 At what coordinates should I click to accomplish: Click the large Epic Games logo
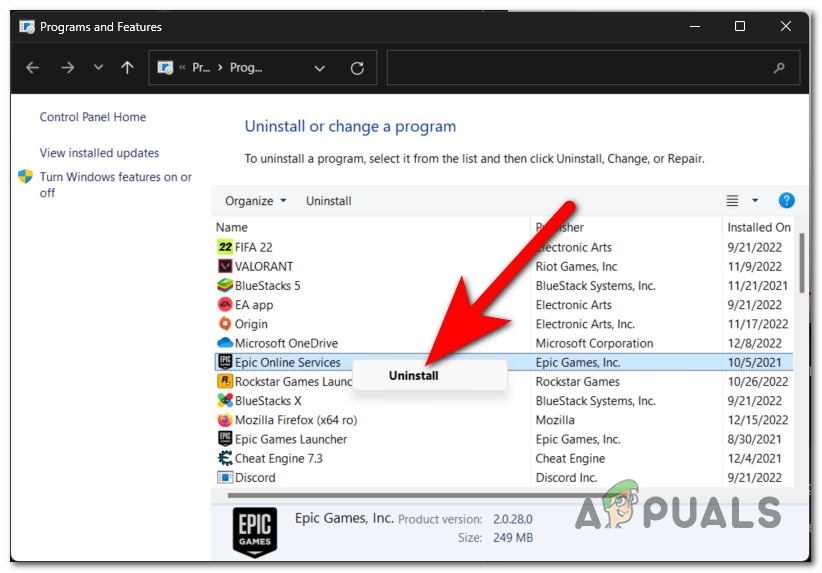click(255, 532)
